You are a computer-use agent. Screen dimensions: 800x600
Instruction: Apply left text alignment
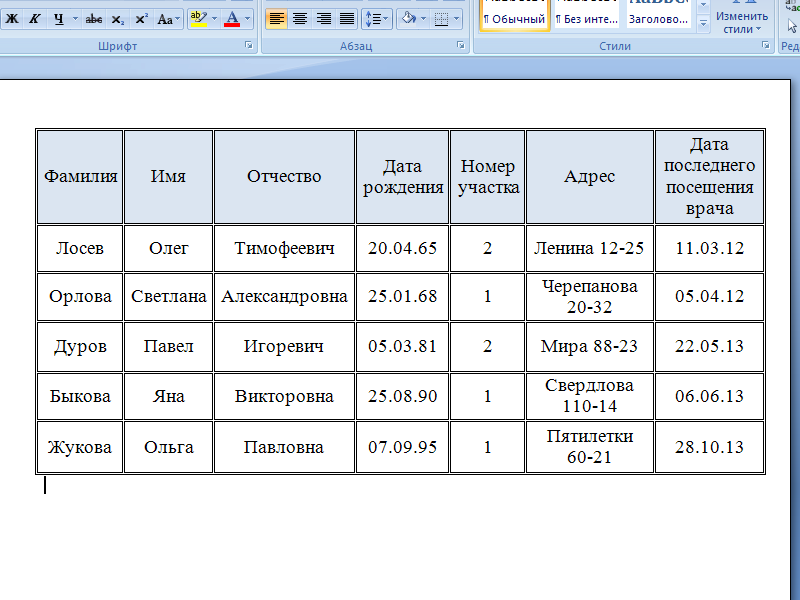coord(276,19)
